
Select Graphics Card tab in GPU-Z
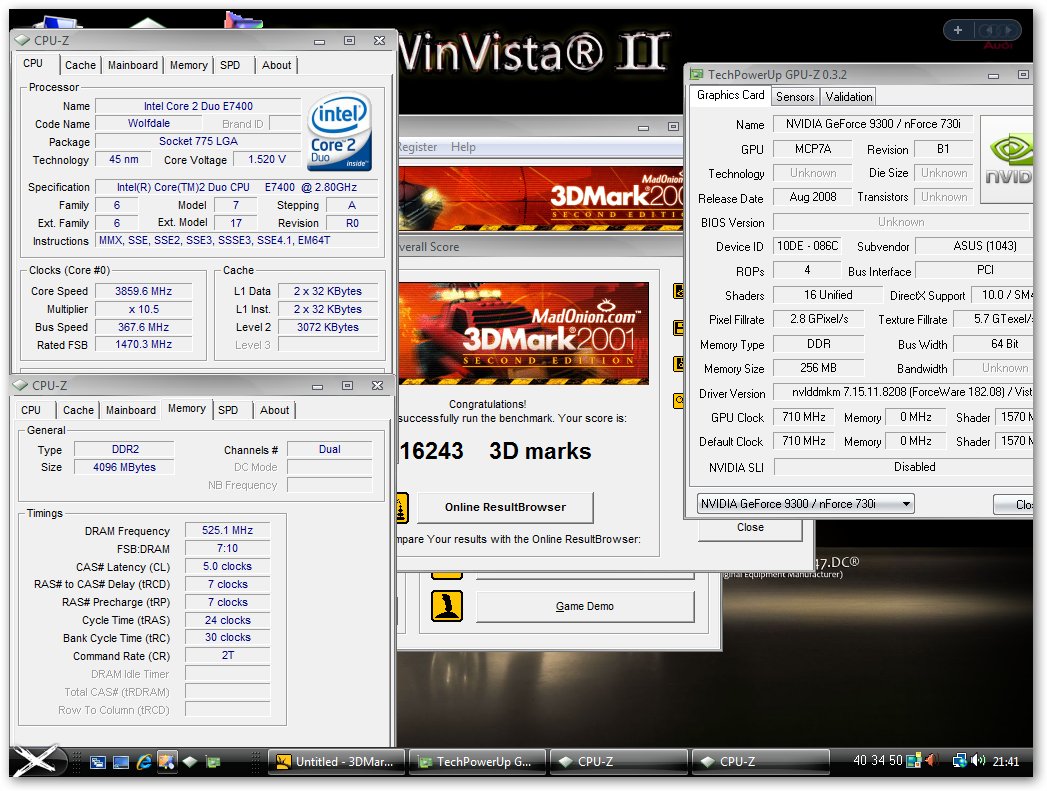730,95
